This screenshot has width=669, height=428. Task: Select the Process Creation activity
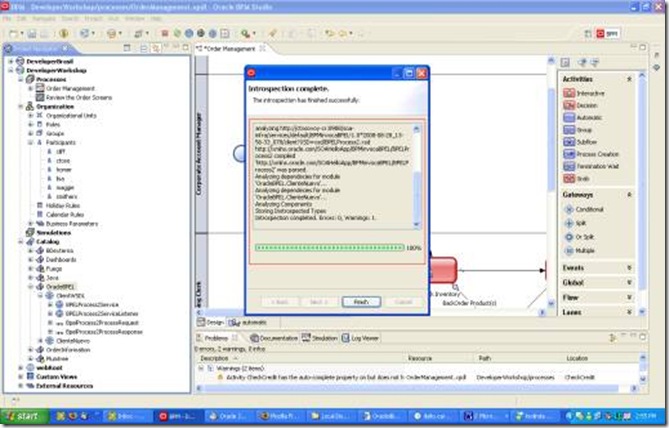(591, 154)
